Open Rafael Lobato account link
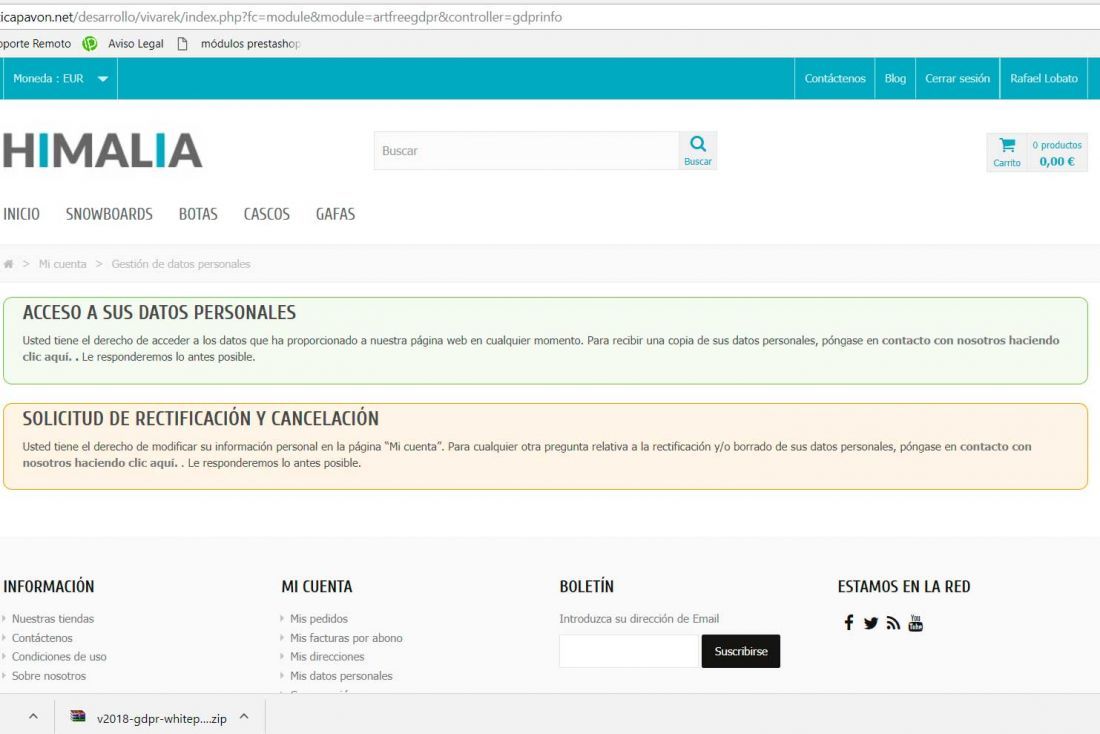Viewport: 1100px width, 734px height. pyautogui.click(x=1044, y=79)
